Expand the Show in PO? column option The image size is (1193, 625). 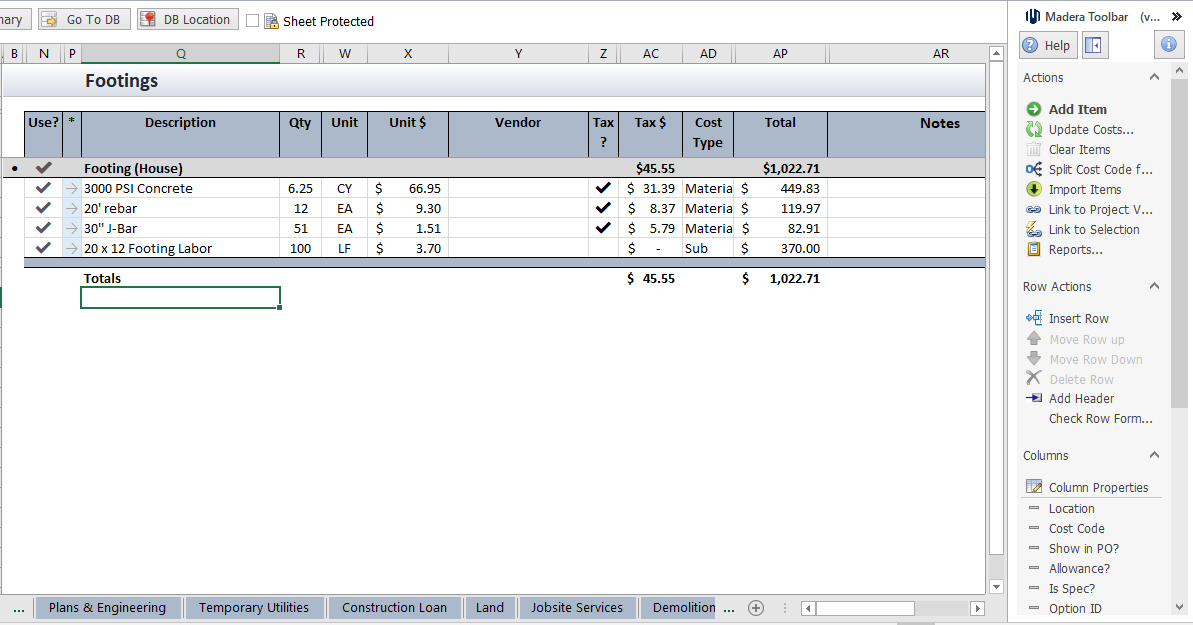tap(1033, 547)
